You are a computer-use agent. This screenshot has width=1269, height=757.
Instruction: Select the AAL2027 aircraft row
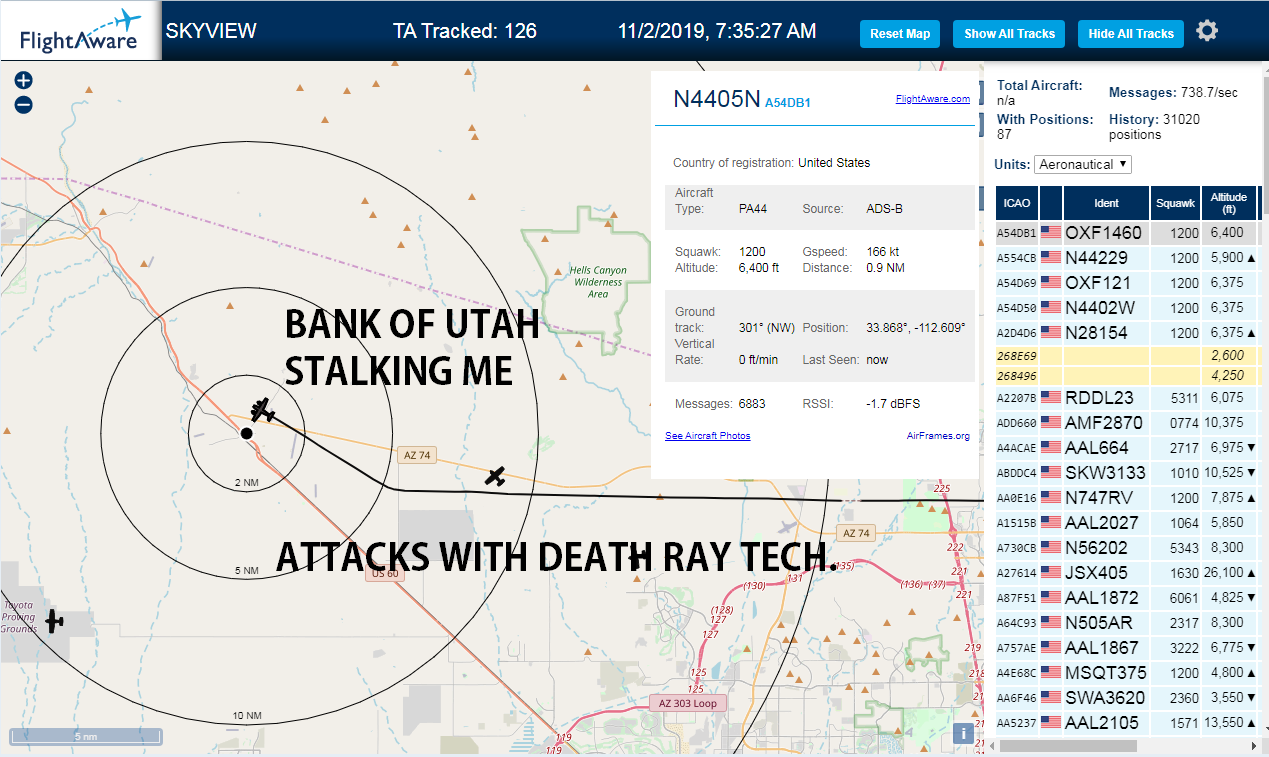pos(1127,523)
